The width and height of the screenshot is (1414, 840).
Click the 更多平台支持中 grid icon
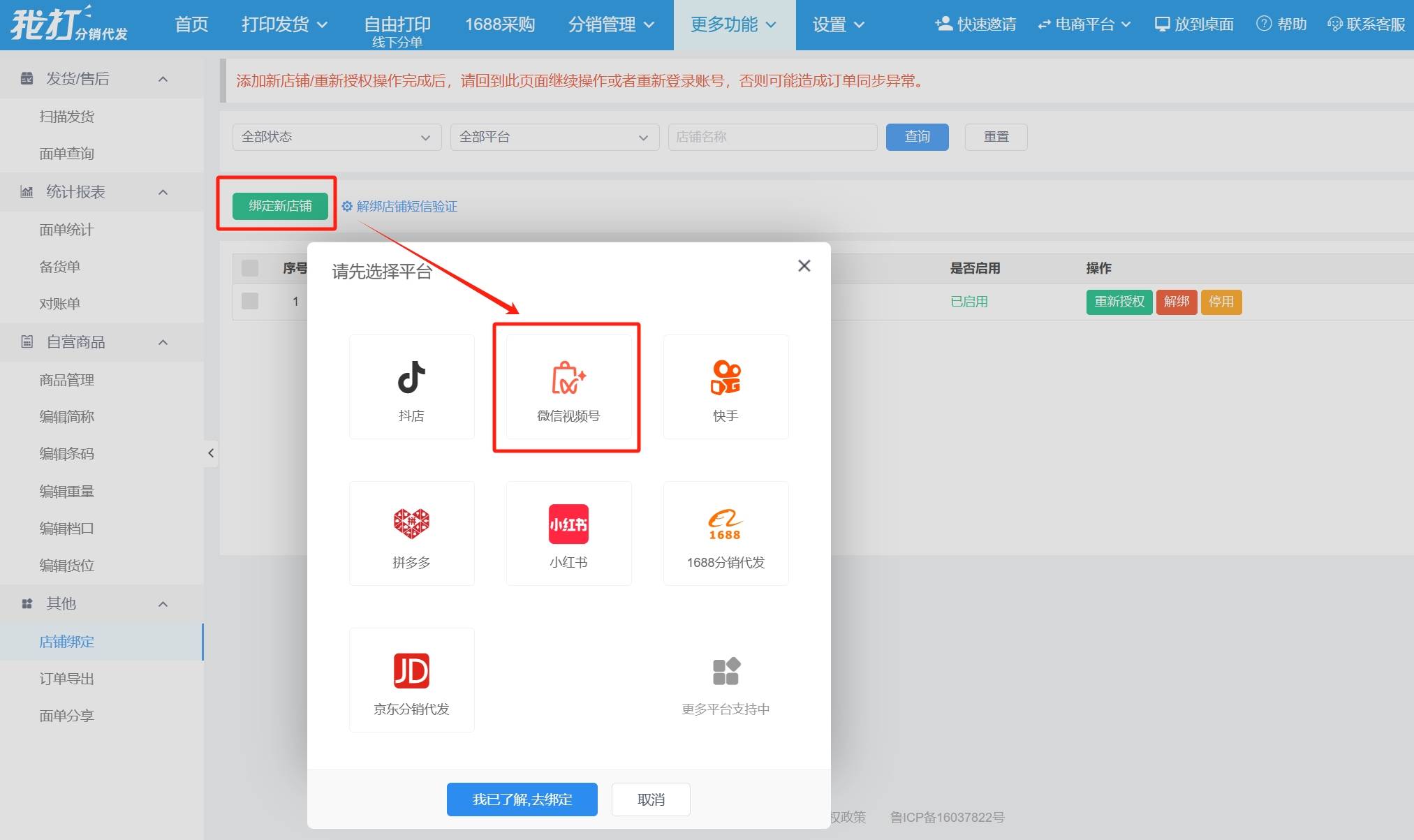click(x=726, y=672)
